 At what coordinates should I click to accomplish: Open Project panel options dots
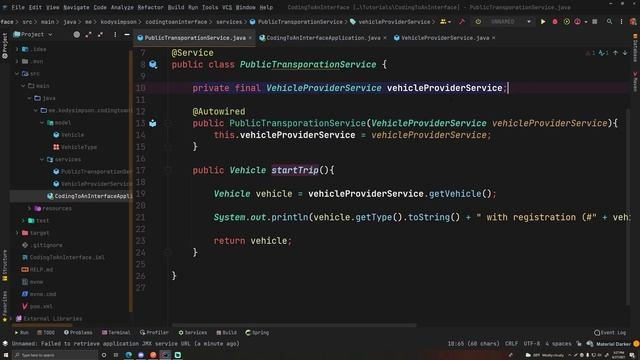115,35
